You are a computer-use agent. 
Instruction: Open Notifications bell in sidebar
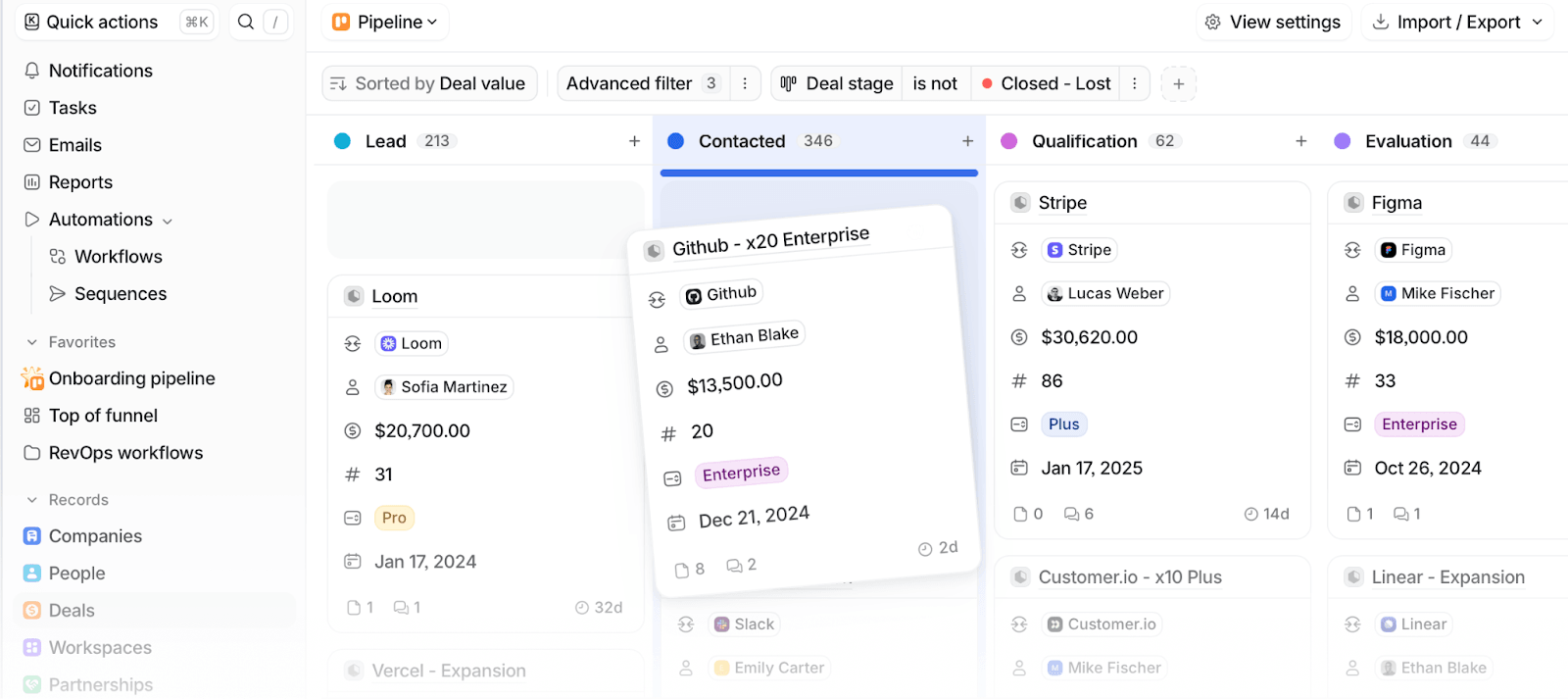[x=32, y=71]
